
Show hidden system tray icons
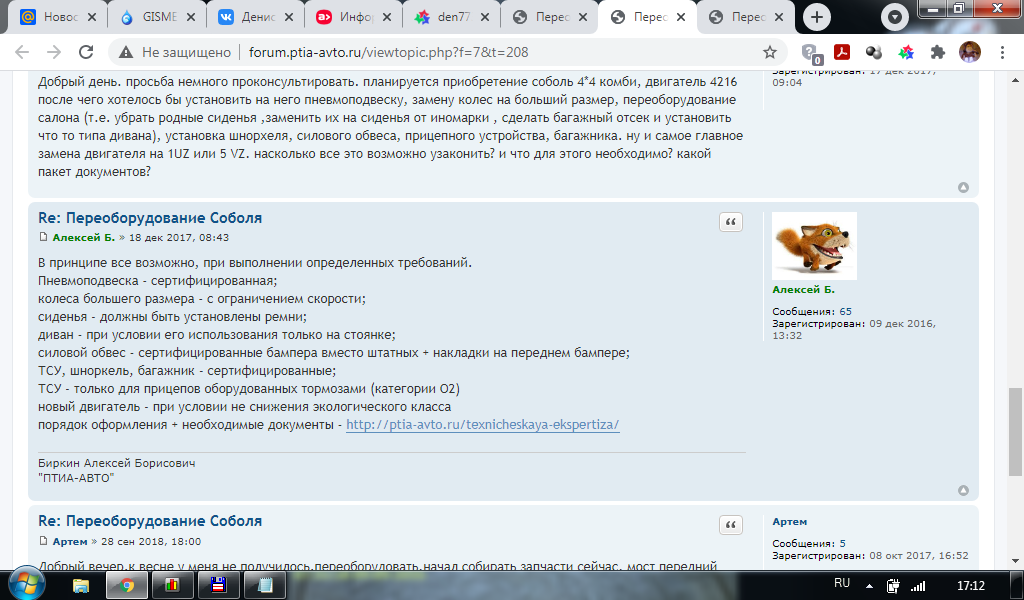pyautogui.click(x=869, y=586)
